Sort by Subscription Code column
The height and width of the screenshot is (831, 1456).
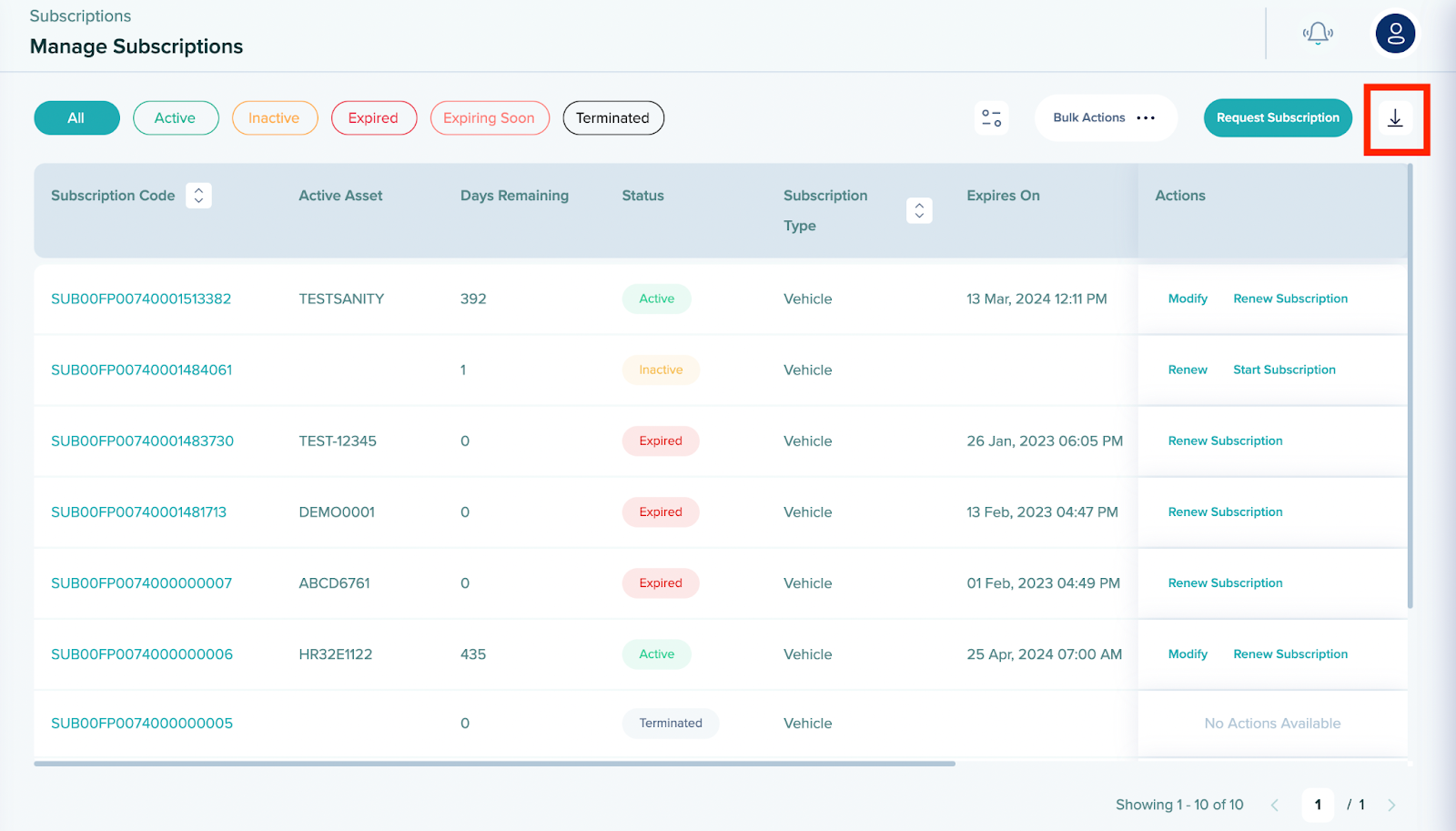198,196
